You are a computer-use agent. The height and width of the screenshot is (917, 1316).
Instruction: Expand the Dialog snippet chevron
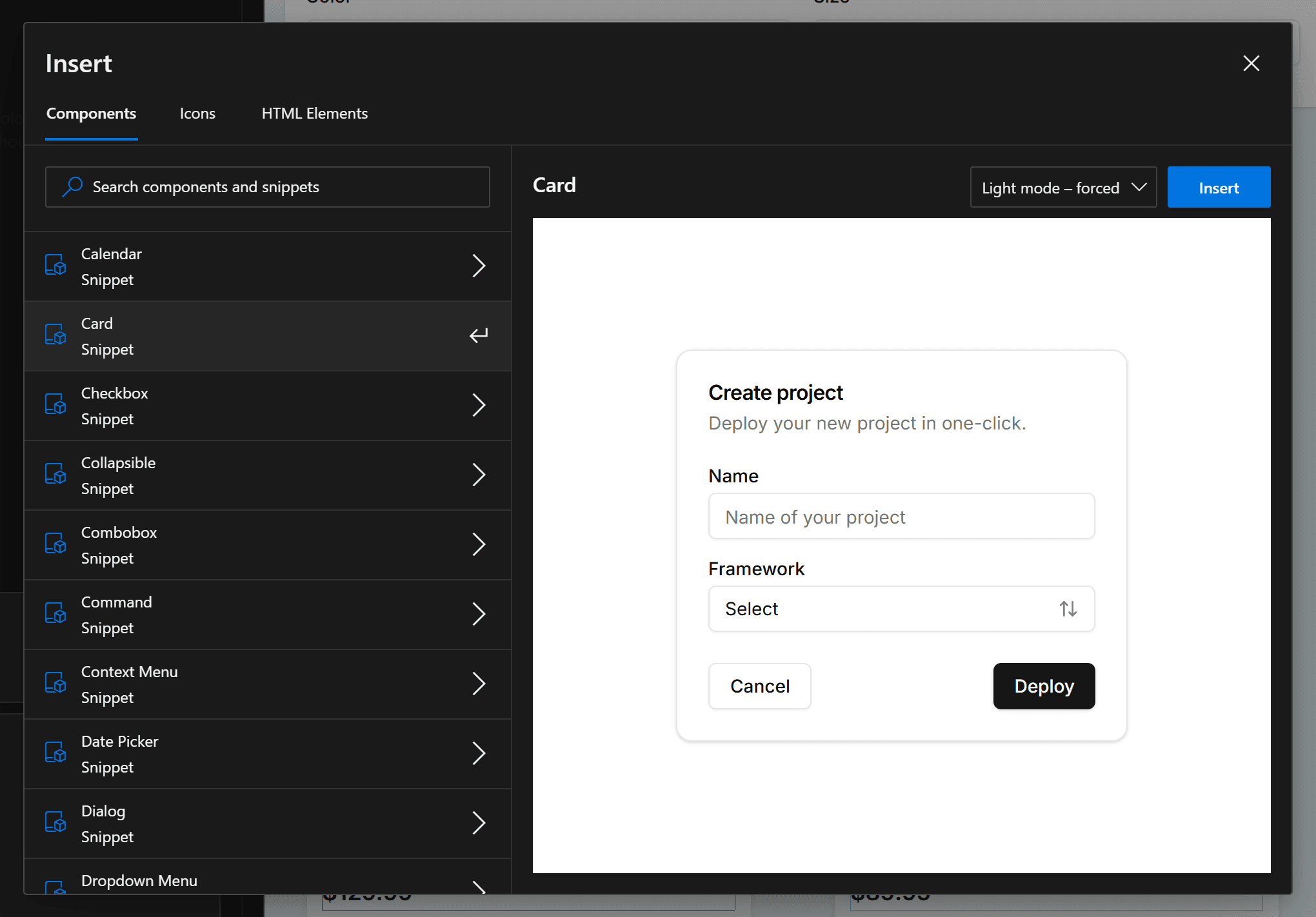479,823
